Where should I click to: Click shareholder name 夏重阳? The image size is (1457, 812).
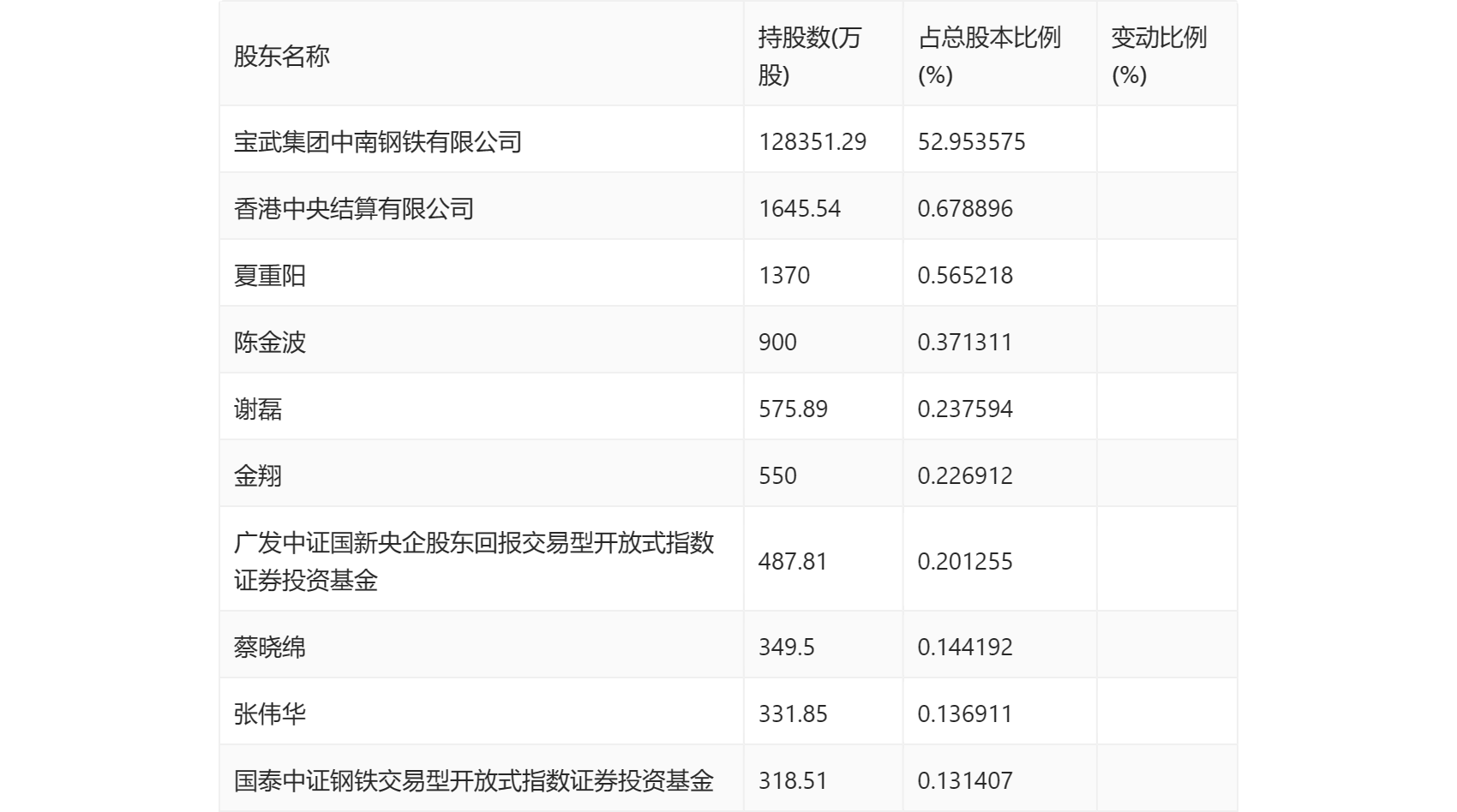click(270, 275)
